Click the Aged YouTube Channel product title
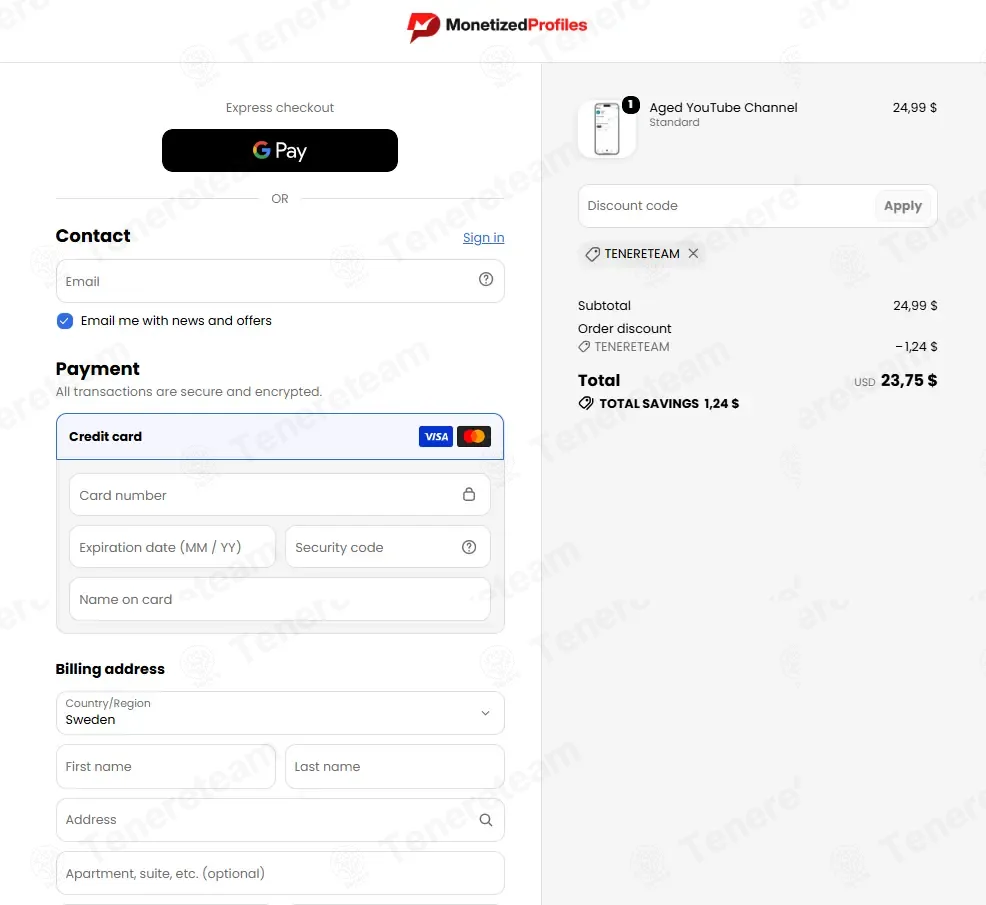This screenshot has height=905, width=986. point(723,108)
